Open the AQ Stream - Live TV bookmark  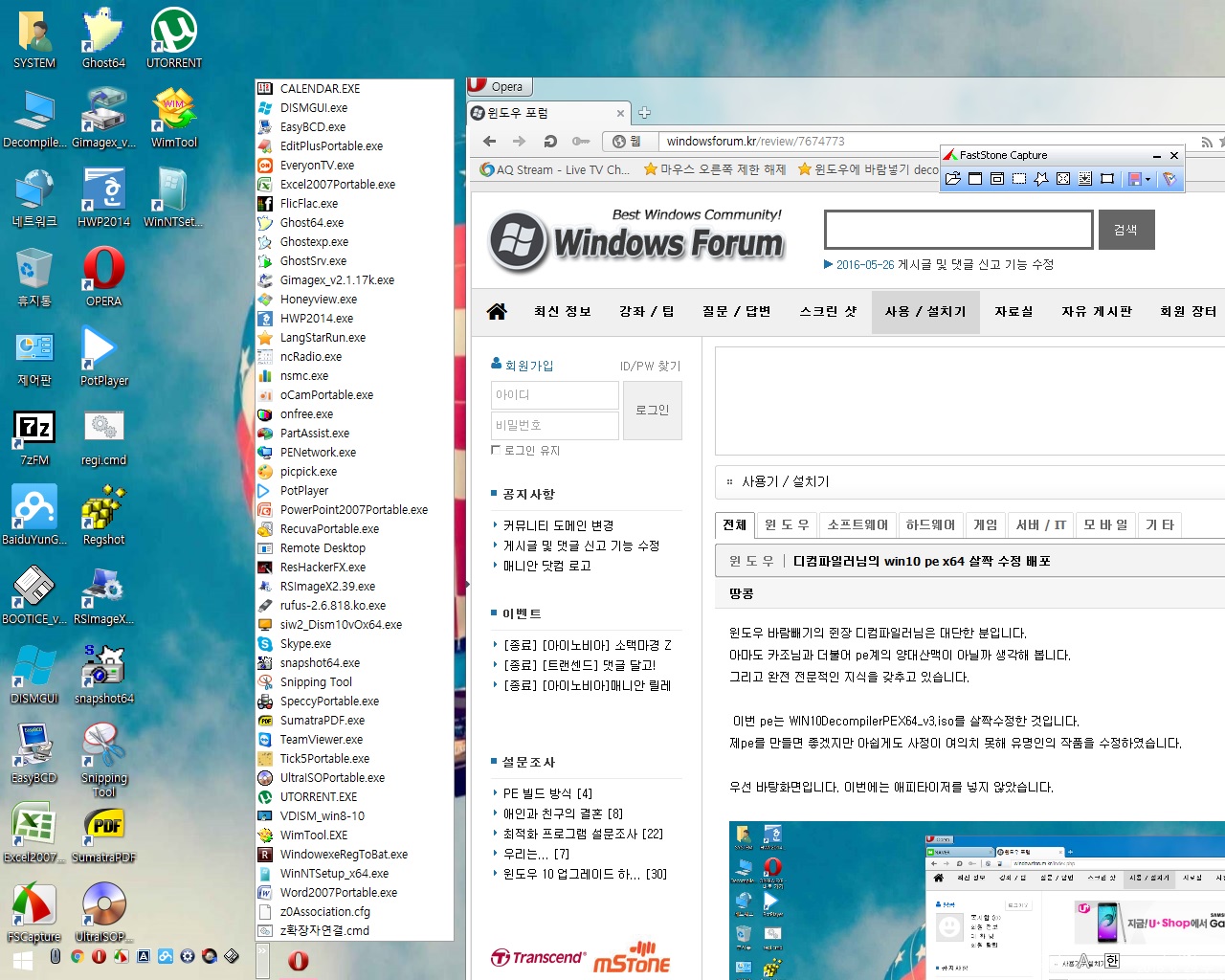tap(555, 169)
